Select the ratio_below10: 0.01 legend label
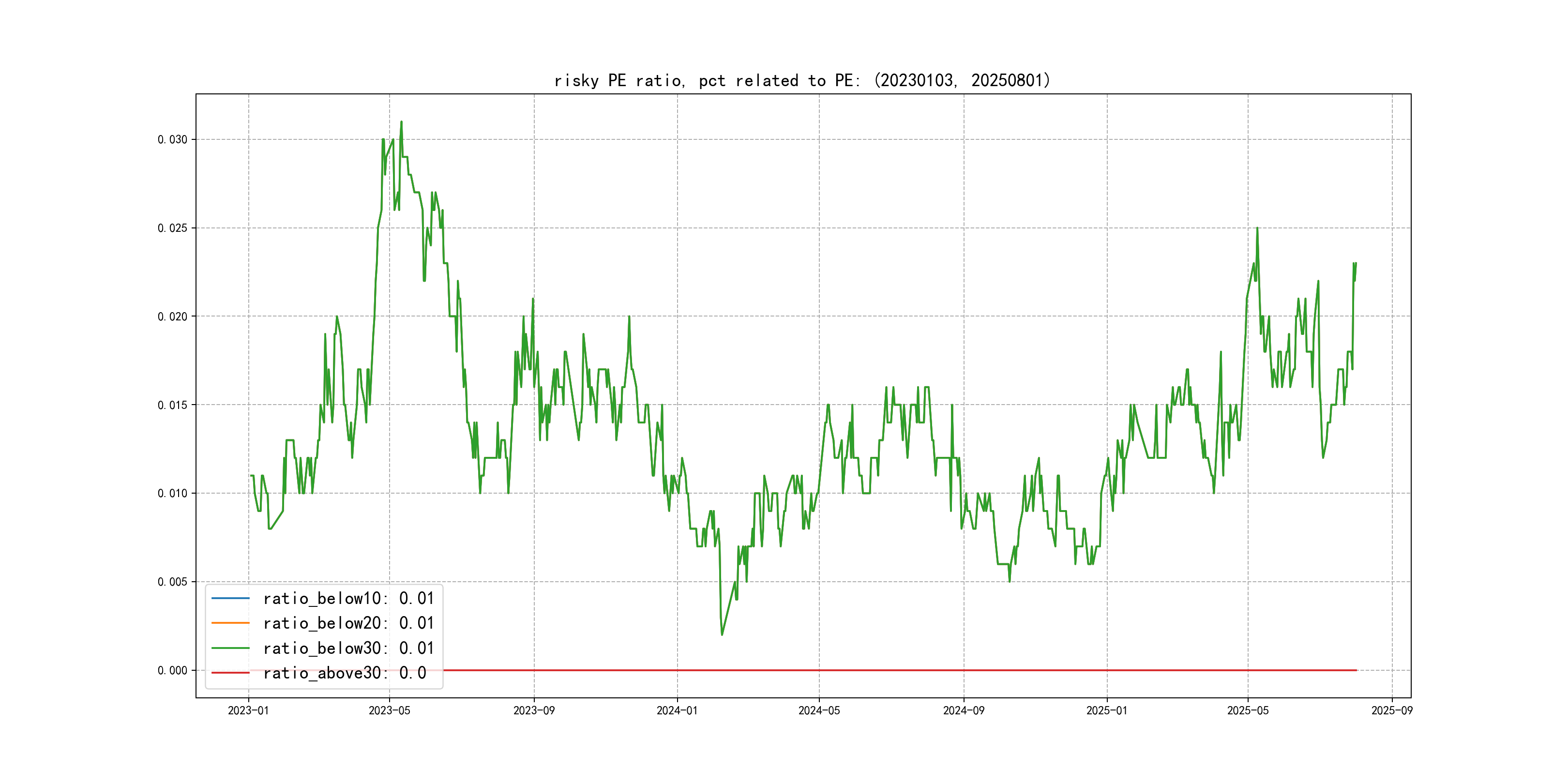Screen dimensions: 1568x784 coord(348,598)
